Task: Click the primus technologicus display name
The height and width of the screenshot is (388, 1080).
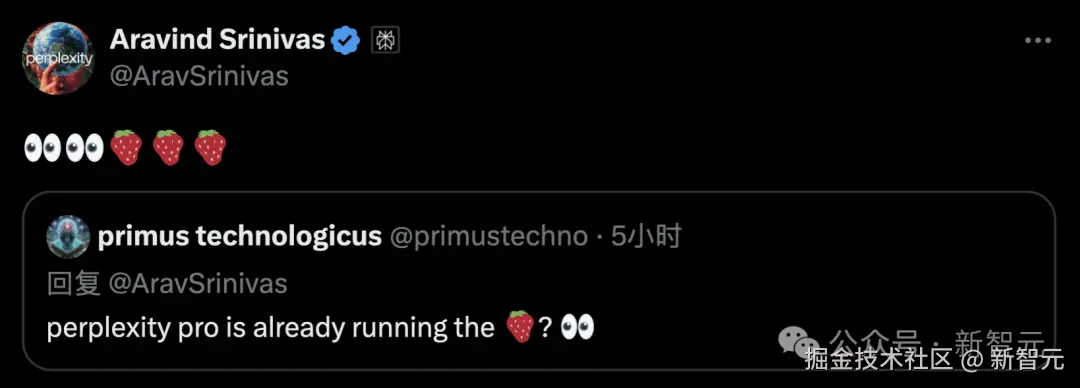Action: click(240, 237)
